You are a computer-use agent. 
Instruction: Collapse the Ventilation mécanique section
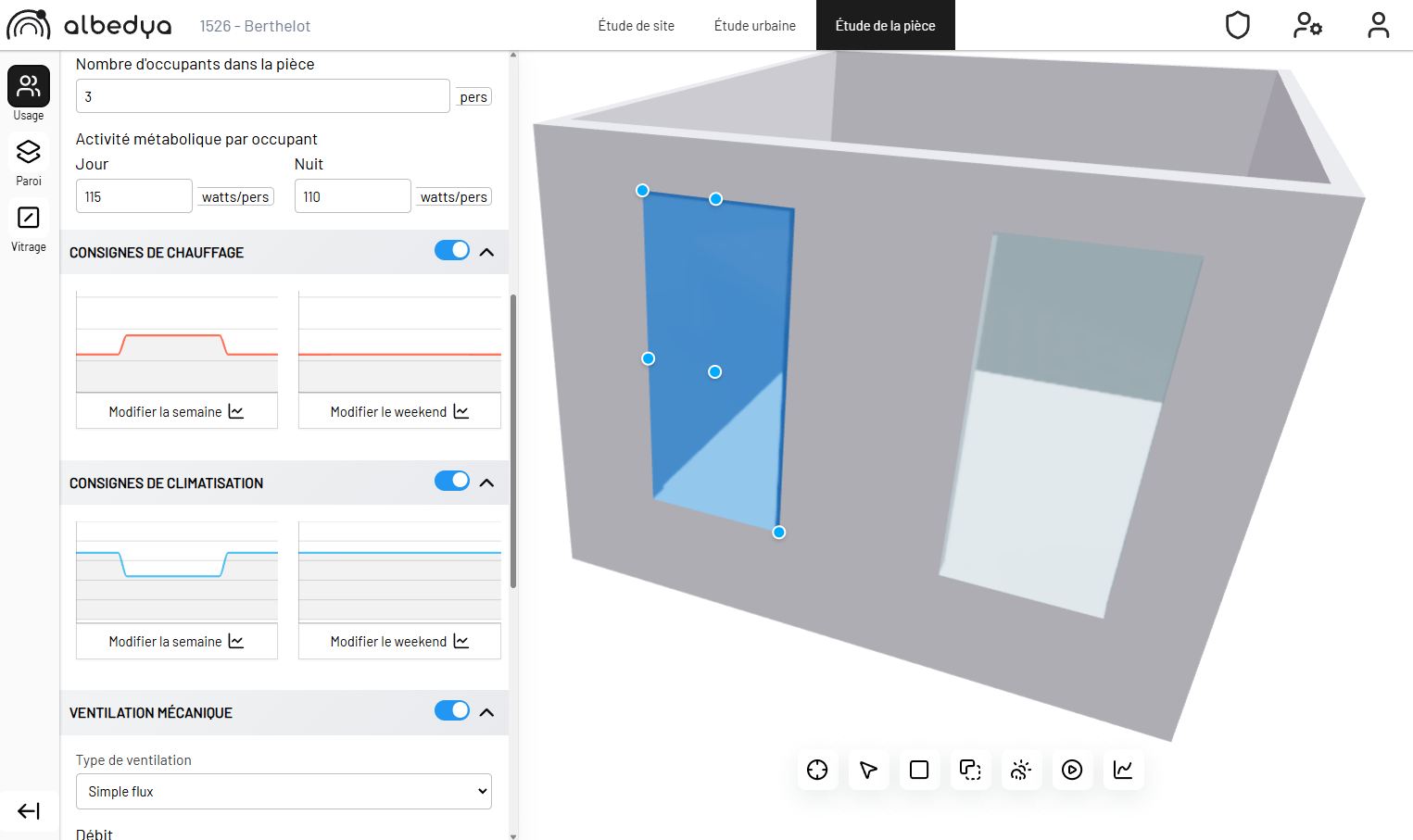[x=487, y=712]
